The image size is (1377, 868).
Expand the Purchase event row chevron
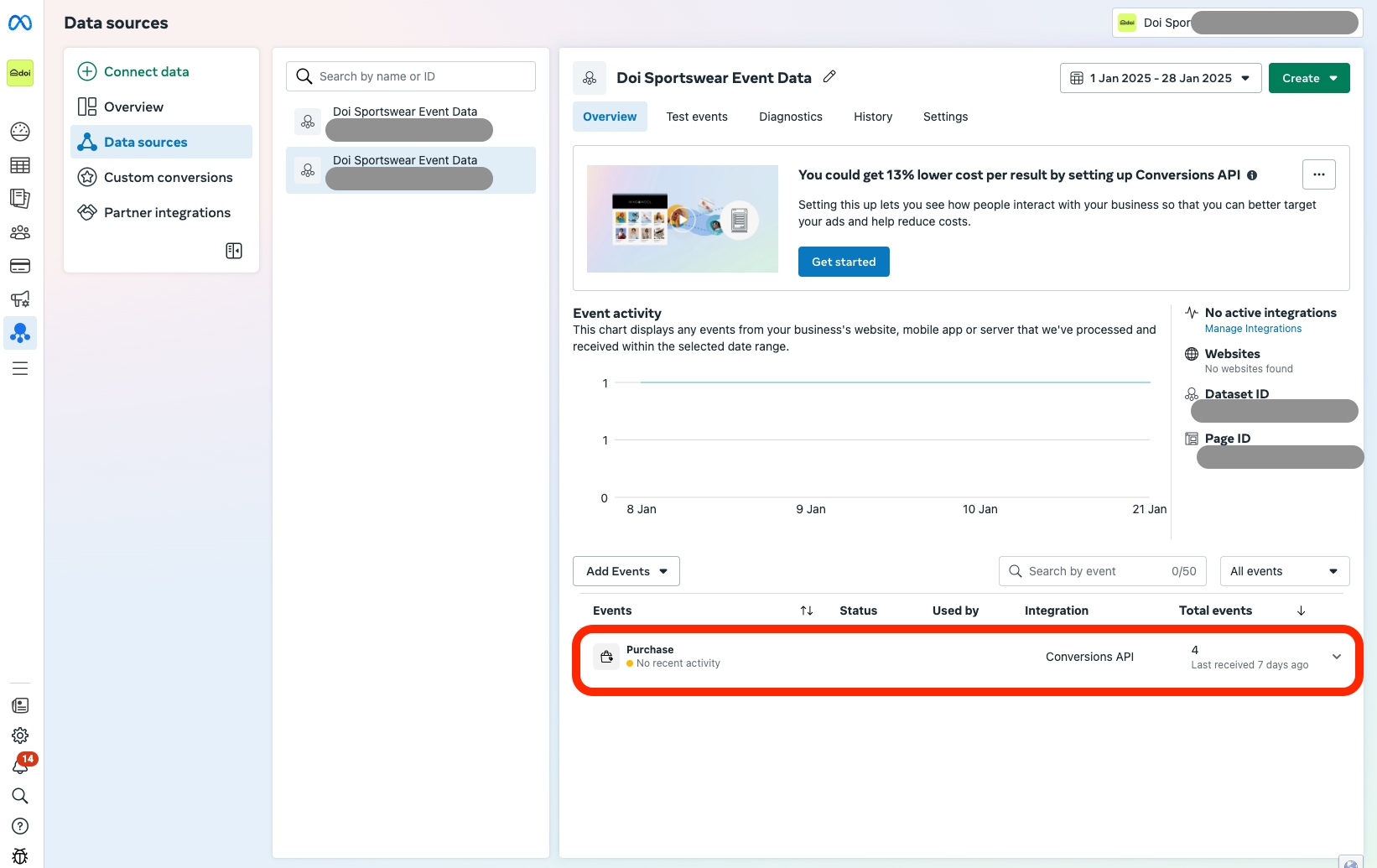(1336, 657)
